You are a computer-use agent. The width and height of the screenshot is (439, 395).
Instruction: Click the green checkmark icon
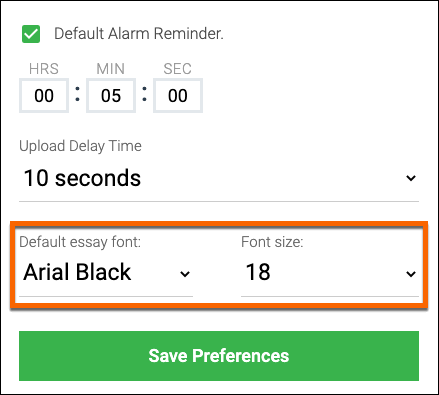31,34
